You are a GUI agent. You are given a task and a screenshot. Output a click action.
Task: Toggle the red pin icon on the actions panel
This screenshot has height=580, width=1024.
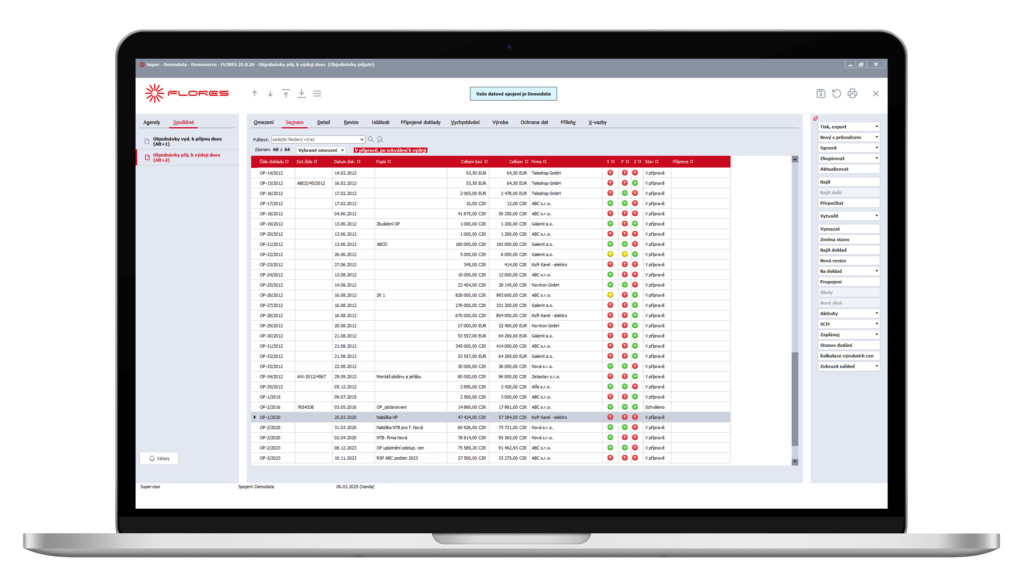(x=815, y=118)
